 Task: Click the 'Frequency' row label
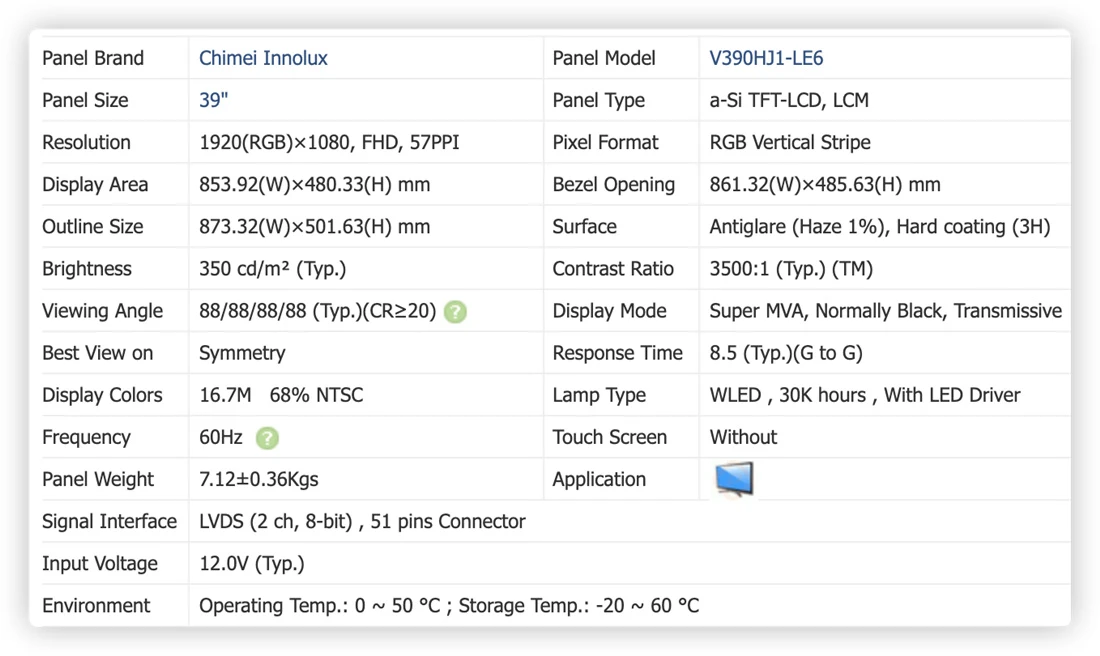click(86, 437)
